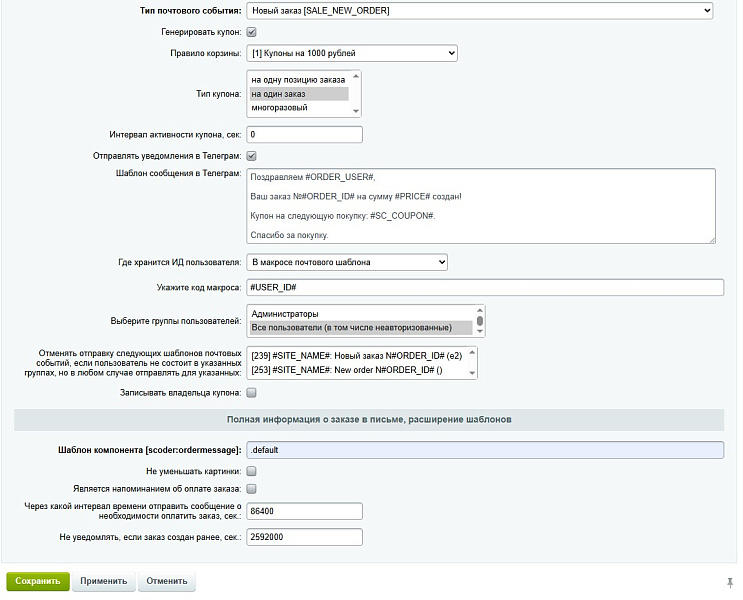The width and height of the screenshot is (743, 600).
Task: Open the Где хранится ИД пользователя dropdown
Action: (x=347, y=262)
